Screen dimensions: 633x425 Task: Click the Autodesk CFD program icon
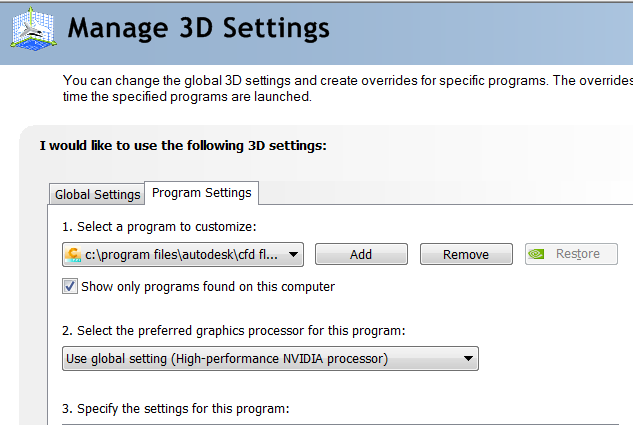click(x=72, y=255)
